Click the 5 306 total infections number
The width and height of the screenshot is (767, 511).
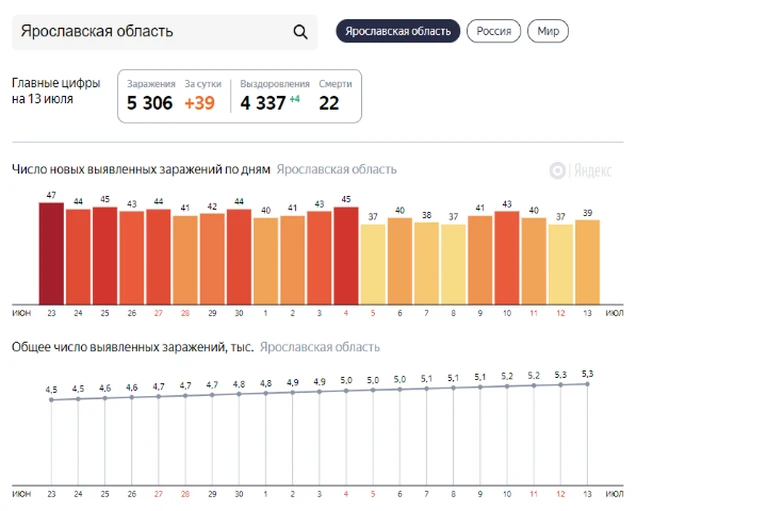150,103
